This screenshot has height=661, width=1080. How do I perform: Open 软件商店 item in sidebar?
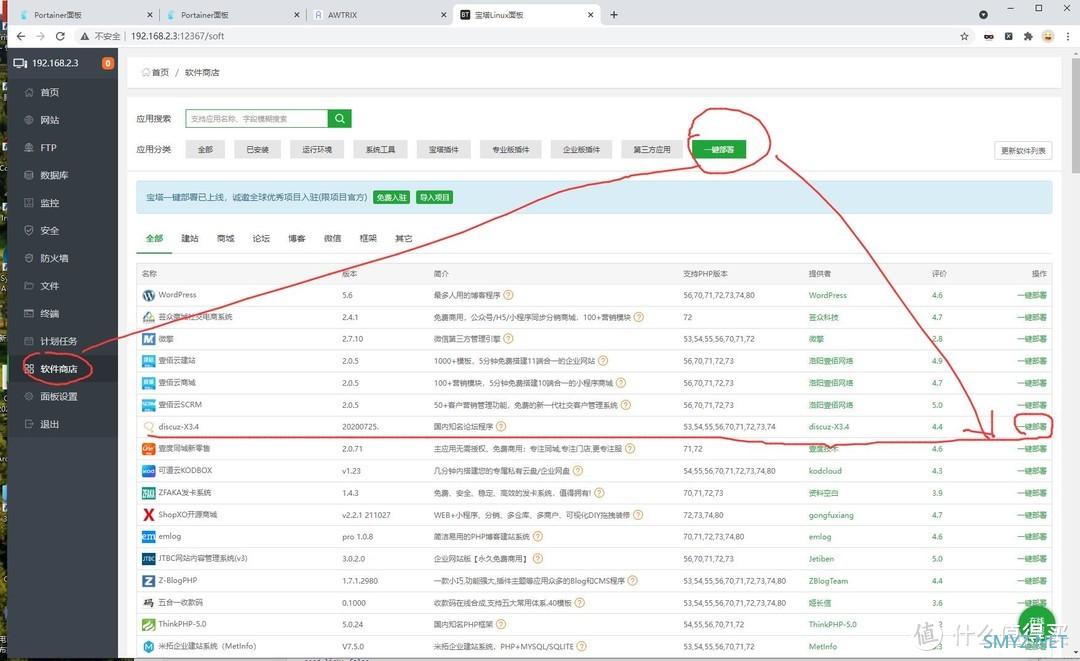click(59, 368)
